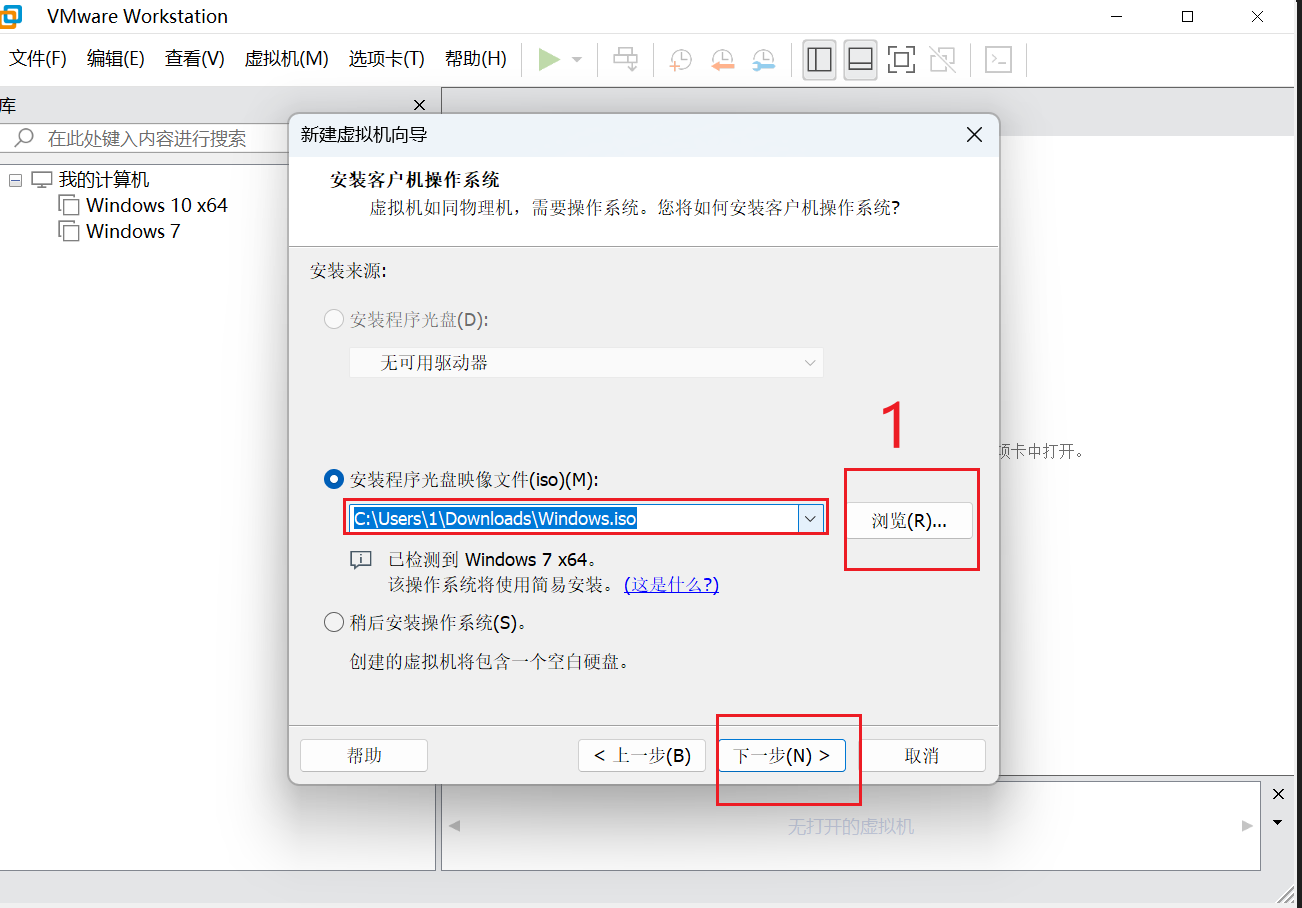The image size is (1302, 908).
Task: Click the 浏览(R)... browse button
Action: pos(909,521)
